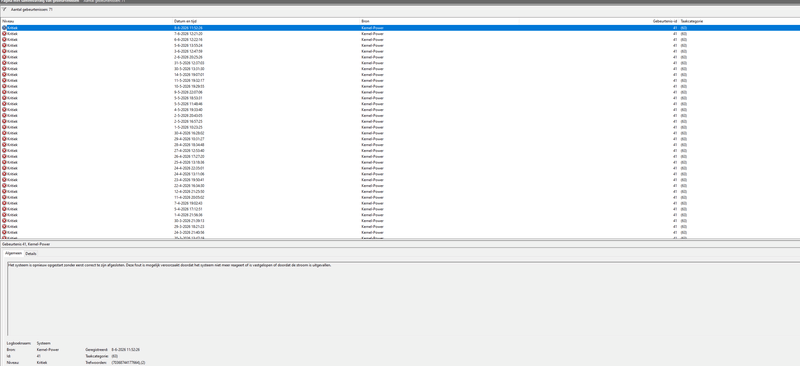
Task: Click the critical icon of the 22-4-2026 event
Action: click(x=5, y=186)
